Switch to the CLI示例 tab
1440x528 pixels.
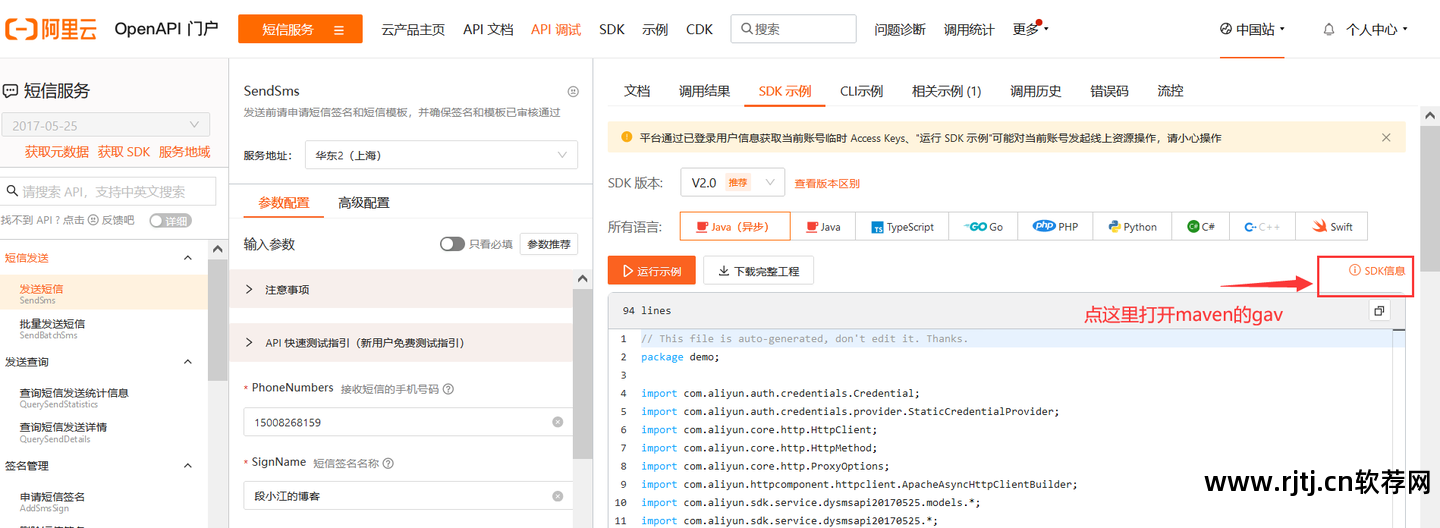(861, 91)
